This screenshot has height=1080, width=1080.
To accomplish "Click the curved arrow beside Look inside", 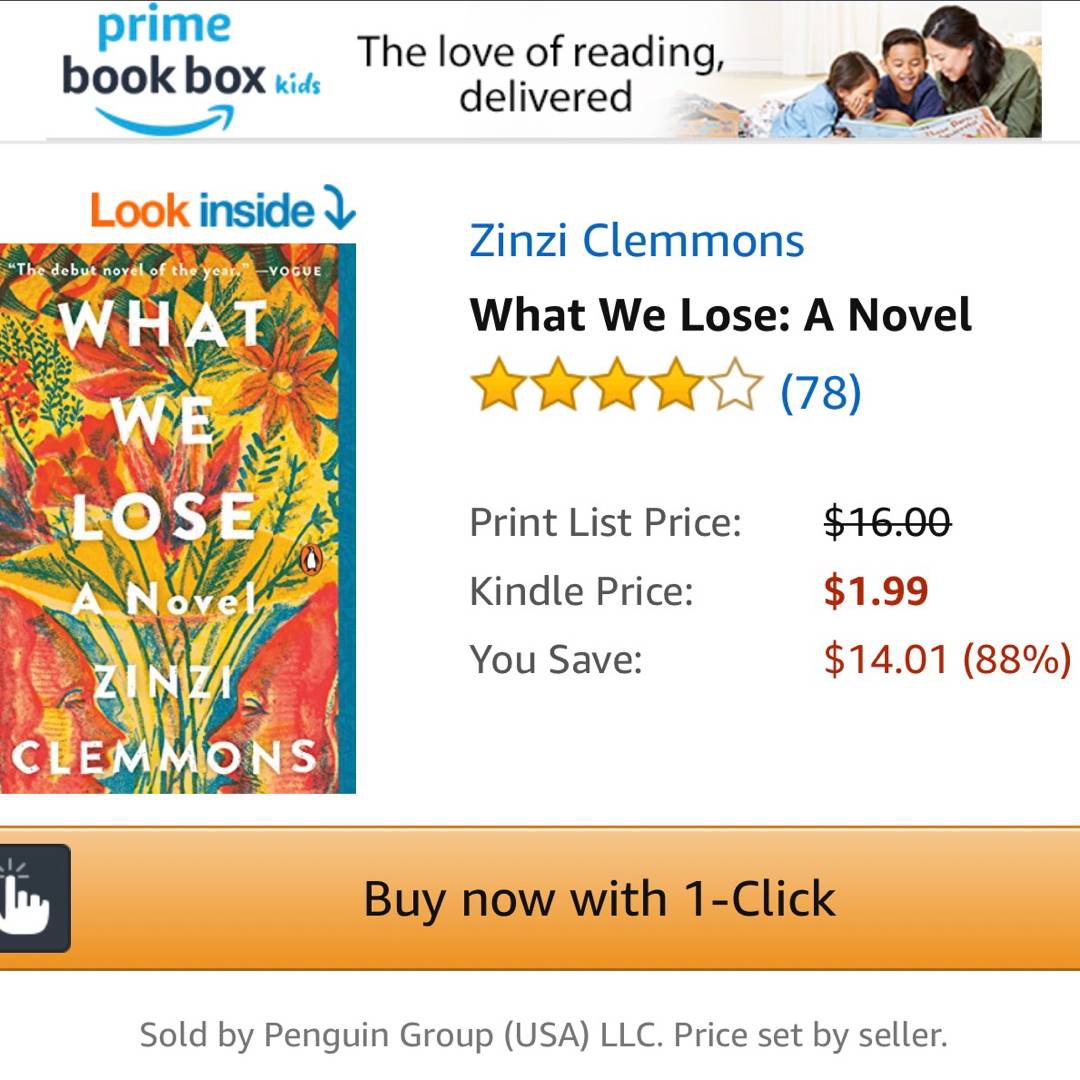I will click(x=338, y=209).
